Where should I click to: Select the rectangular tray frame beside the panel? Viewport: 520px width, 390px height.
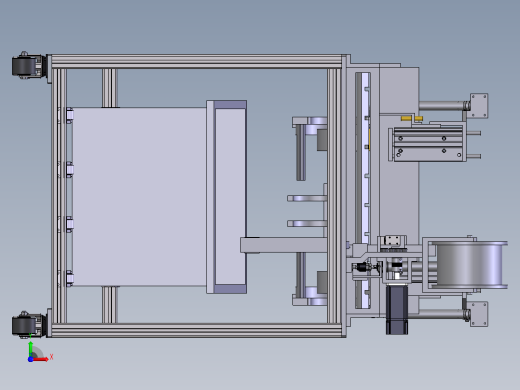pos(227,197)
